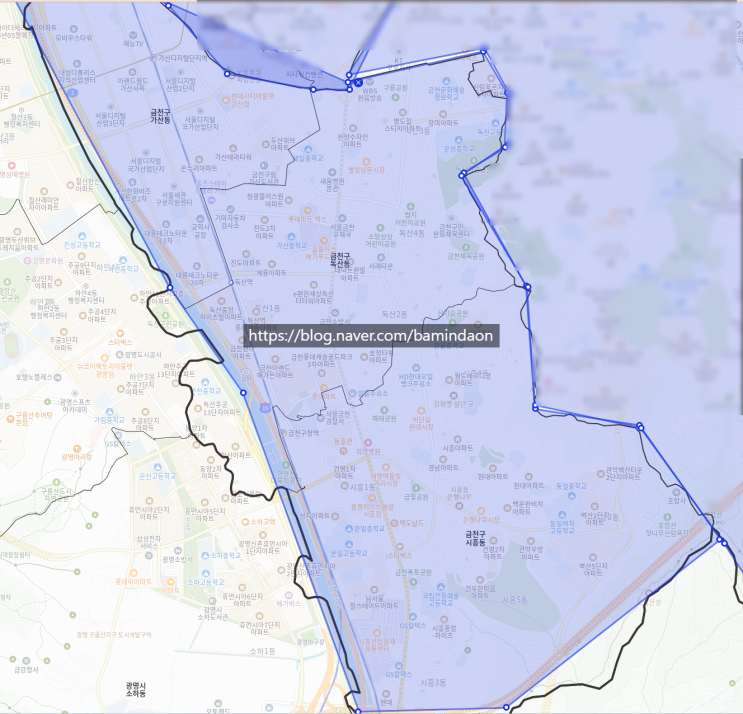Click the 소하1동 neighborhood label
This screenshot has height=714, width=743.
tap(263, 651)
